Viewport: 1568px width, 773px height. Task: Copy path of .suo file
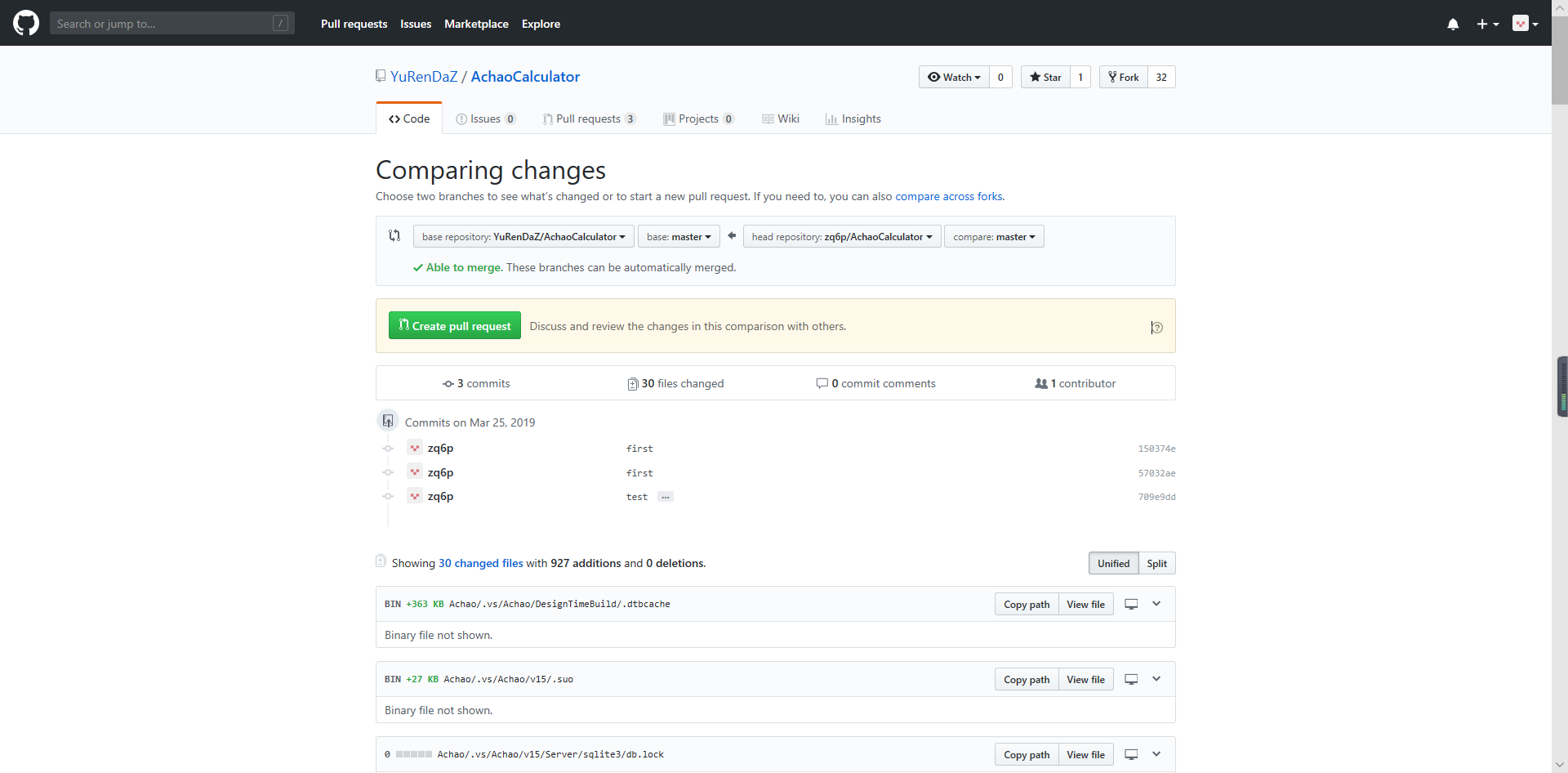click(x=1027, y=679)
